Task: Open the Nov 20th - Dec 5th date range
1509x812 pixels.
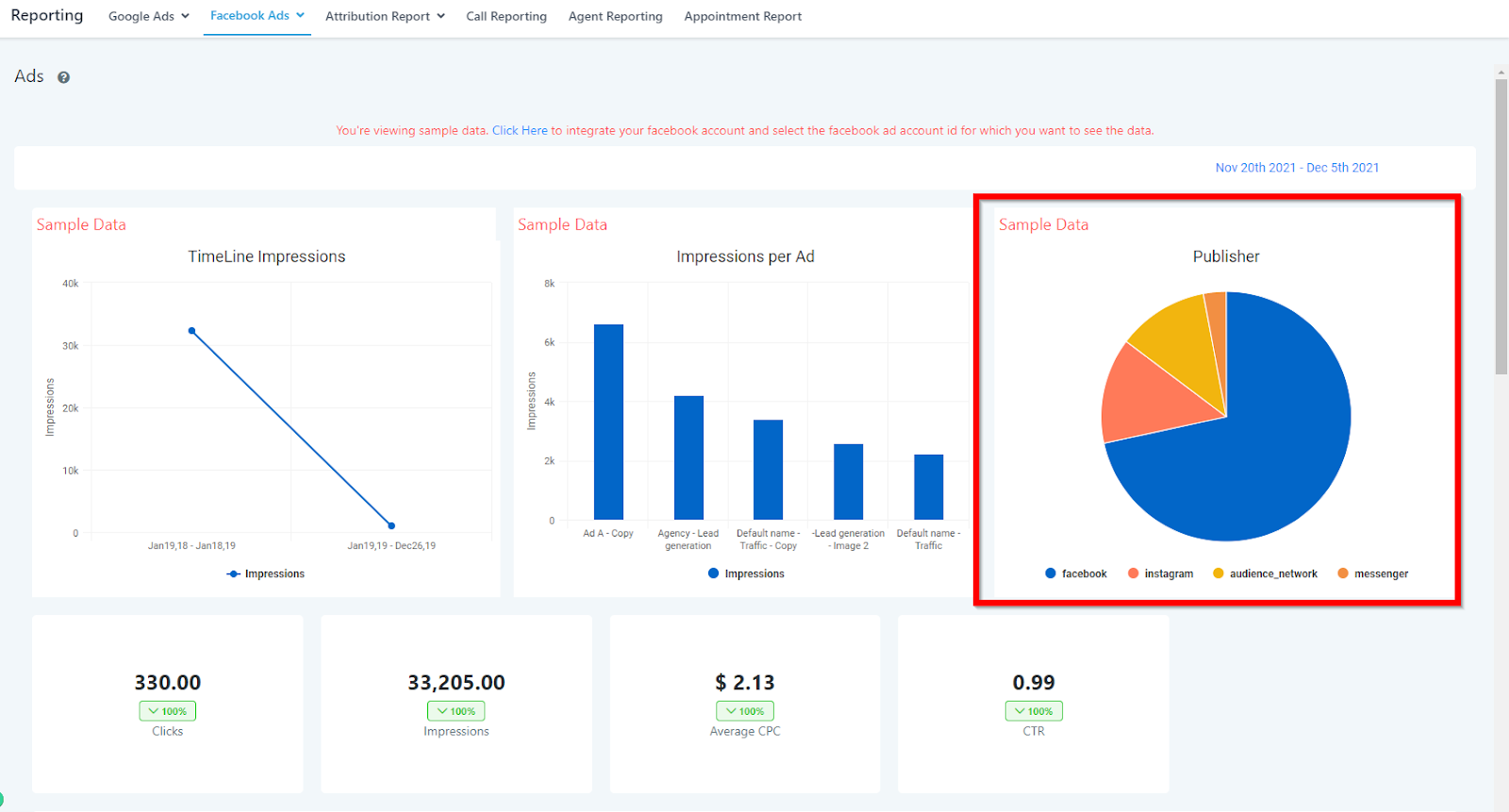Action: tap(1297, 168)
